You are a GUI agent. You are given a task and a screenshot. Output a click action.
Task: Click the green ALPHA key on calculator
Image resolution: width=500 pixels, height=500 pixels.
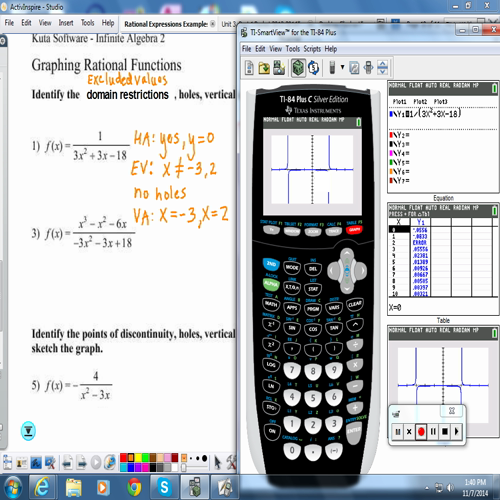coord(271,284)
